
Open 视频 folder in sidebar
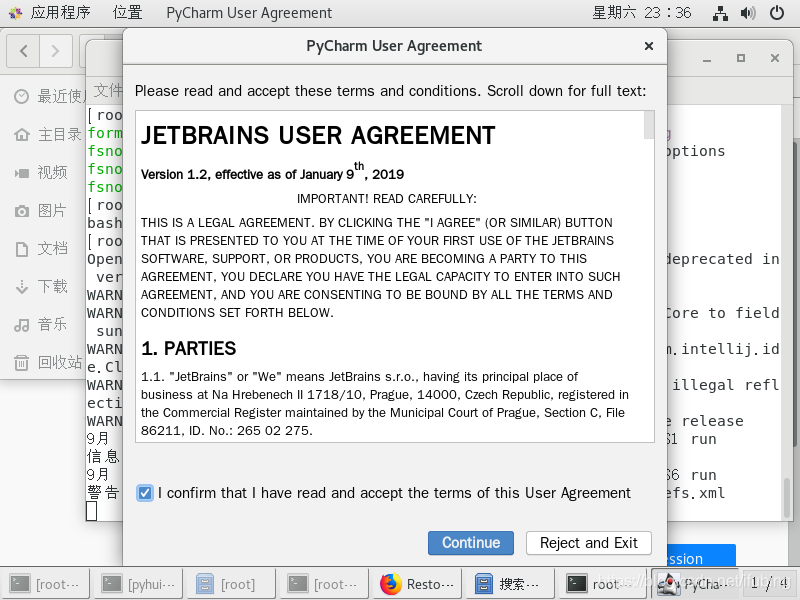tap(52, 172)
